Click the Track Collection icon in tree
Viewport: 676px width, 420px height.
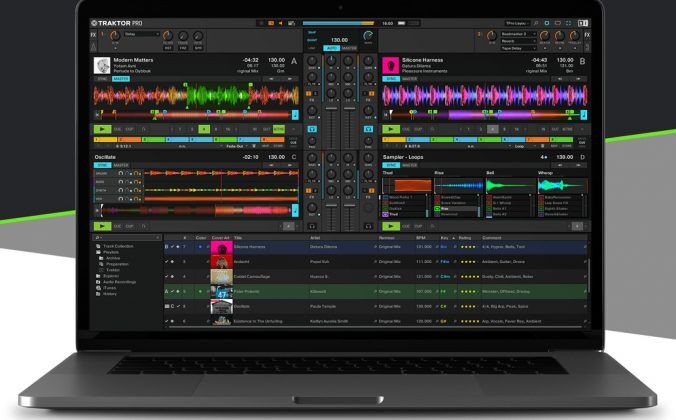[x=98, y=246]
